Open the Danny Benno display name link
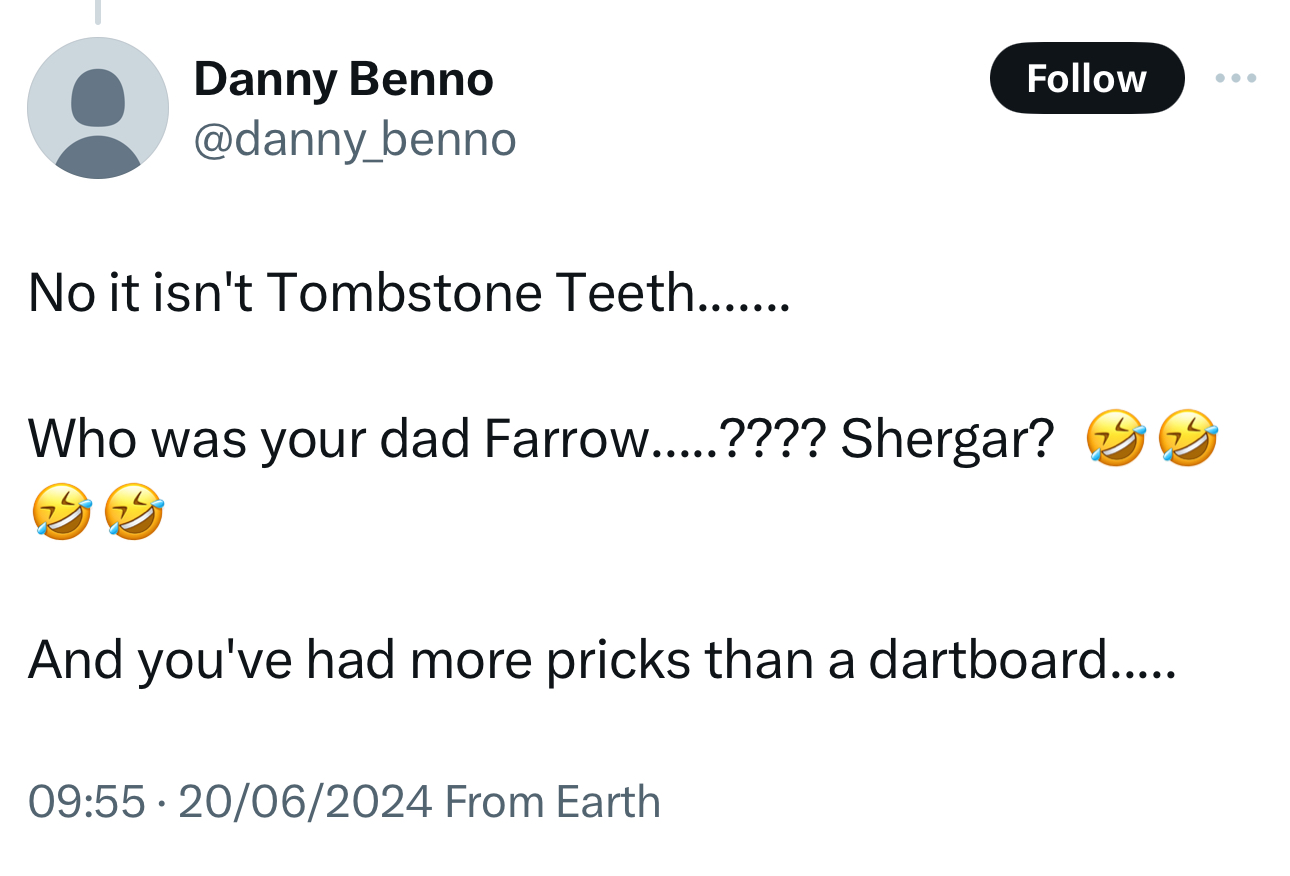 pos(343,79)
